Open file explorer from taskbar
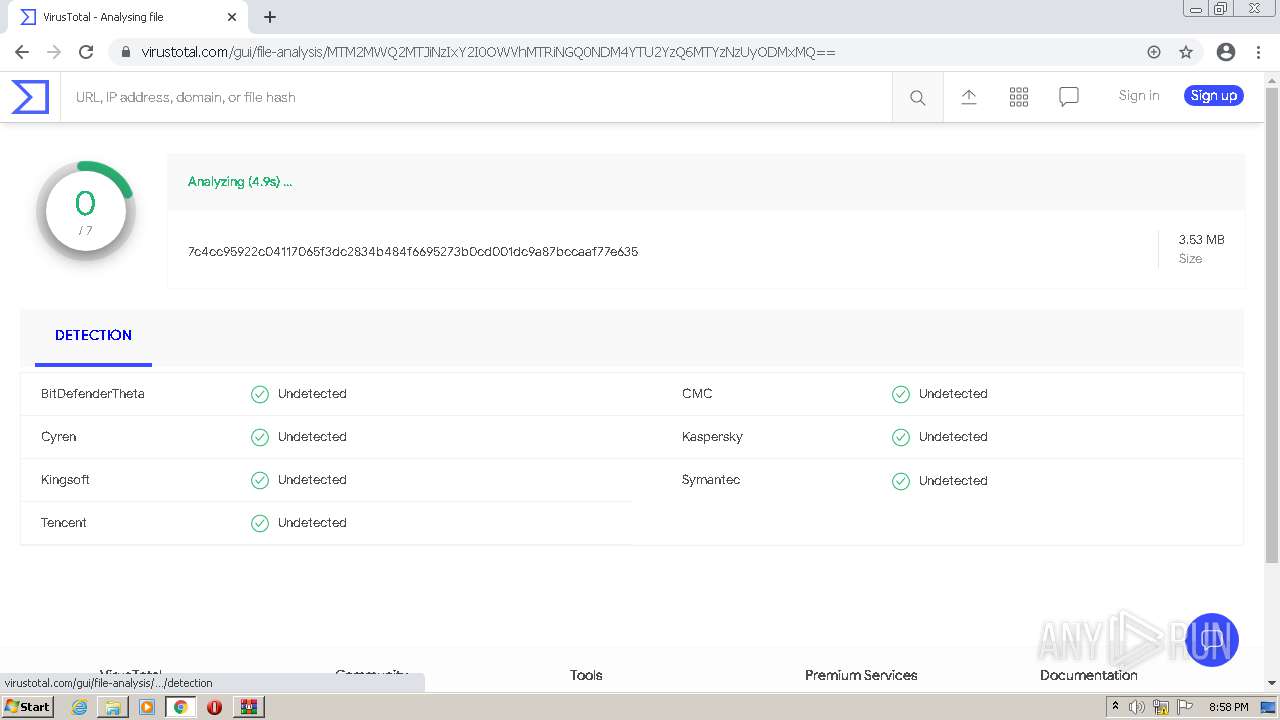Screen dimensions: 1280x720 click(113, 707)
